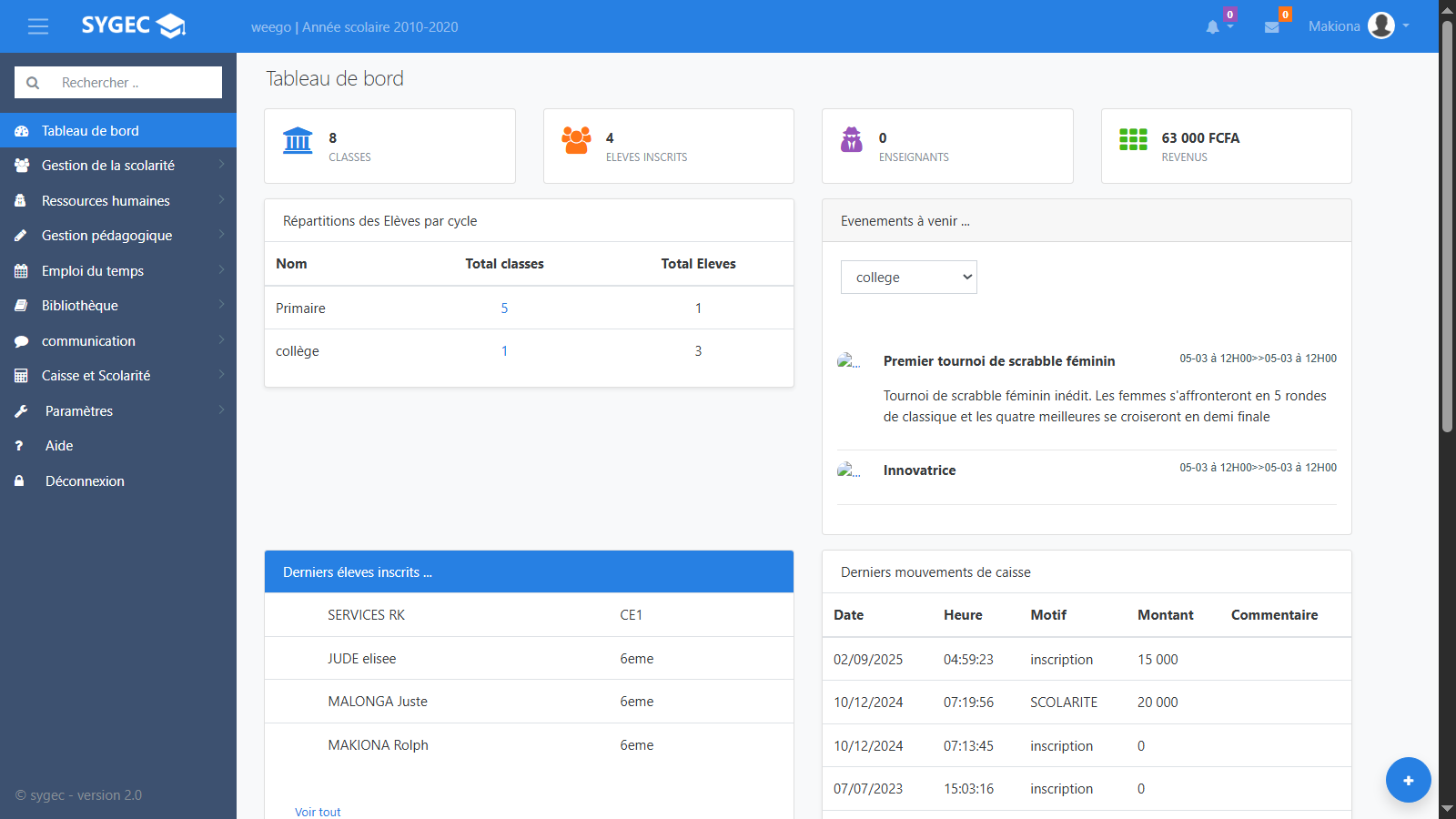1456x819 pixels.
Task: Click the Rechercher search field
Action: coord(136,83)
